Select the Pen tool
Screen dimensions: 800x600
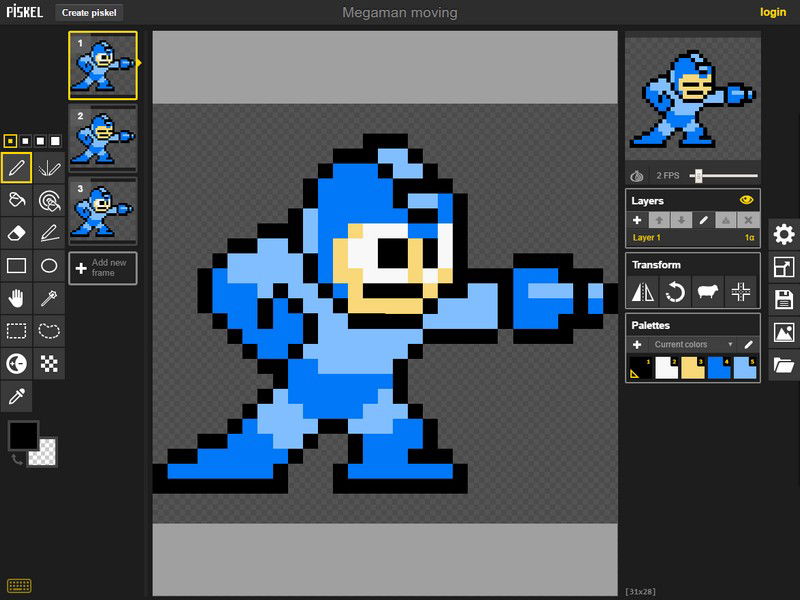pos(16,167)
